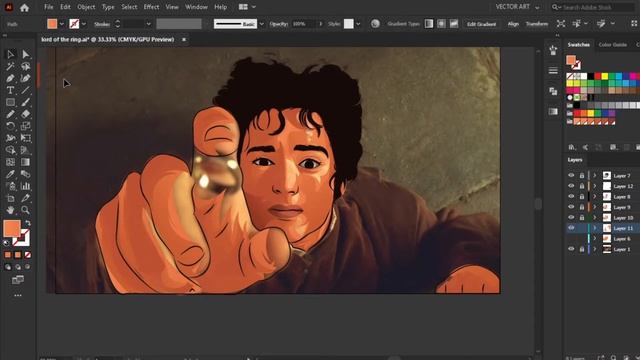This screenshot has height=360, width=640.
Task: Click the Home icon in the top bar
Action: point(24,7)
